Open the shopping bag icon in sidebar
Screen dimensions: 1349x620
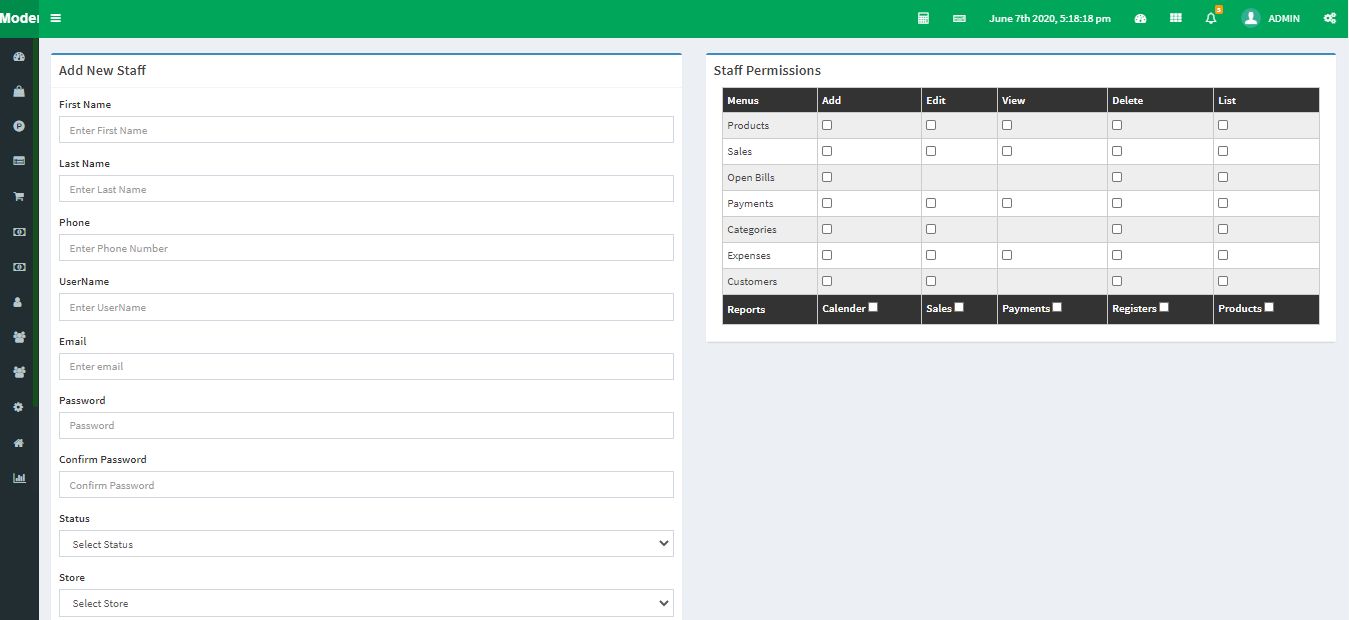[18, 91]
